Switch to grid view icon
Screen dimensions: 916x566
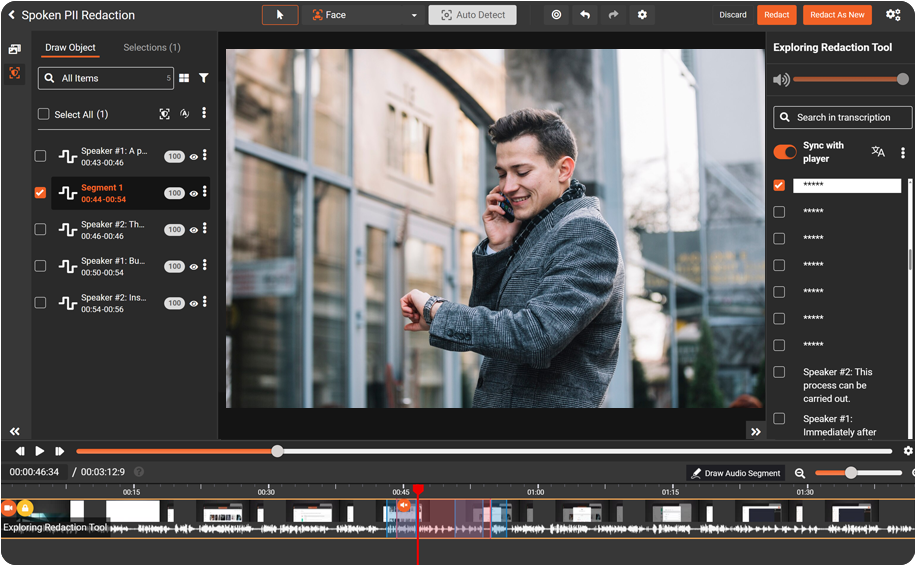pyautogui.click(x=184, y=78)
